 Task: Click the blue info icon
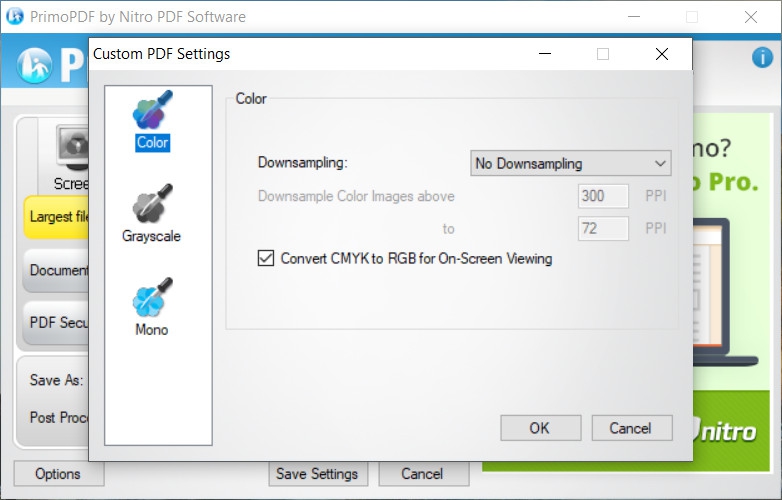point(762,58)
